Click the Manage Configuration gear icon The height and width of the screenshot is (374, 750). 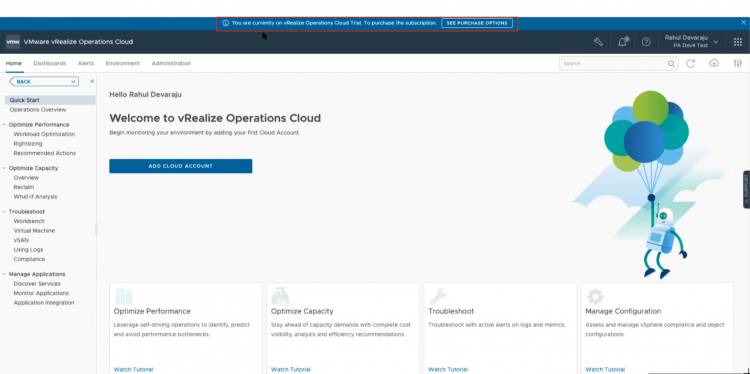(x=595, y=297)
